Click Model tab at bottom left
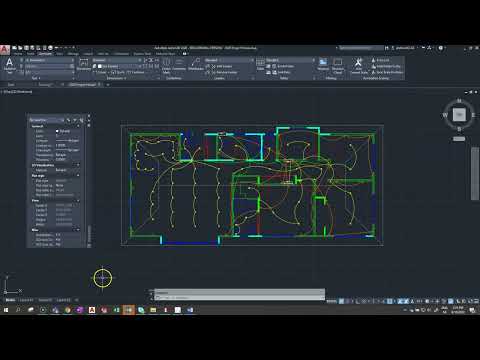The width and height of the screenshot is (480, 360). (10, 300)
